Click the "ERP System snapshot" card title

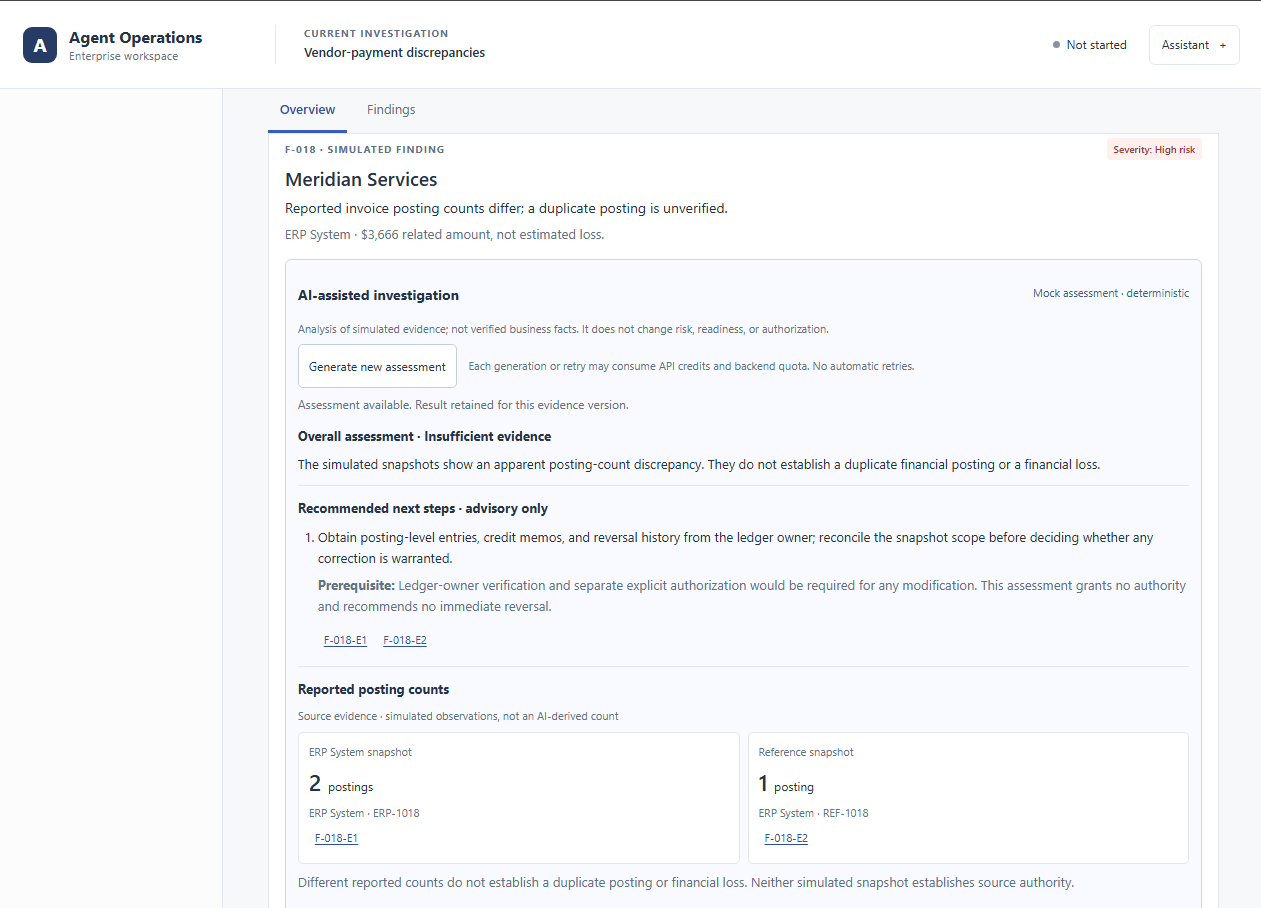tap(360, 753)
